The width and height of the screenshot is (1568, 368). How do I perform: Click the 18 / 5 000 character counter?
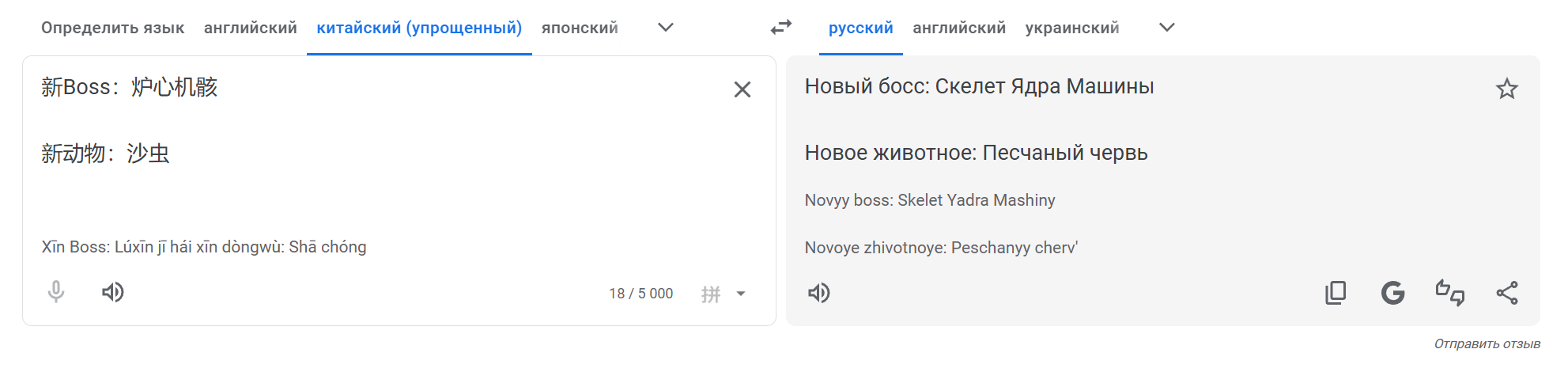[x=641, y=294]
